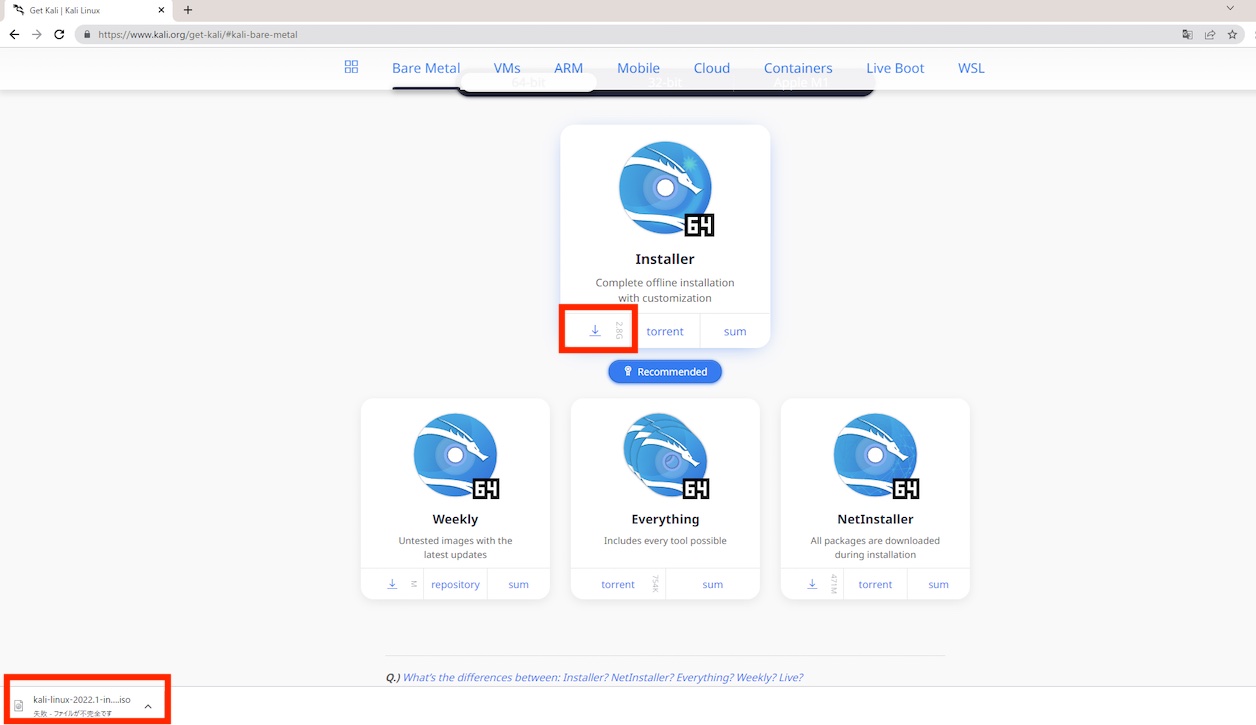Image resolution: width=1256 pixels, height=725 pixels.
Task: Select the 32-bit architecture toggle
Action: pyautogui.click(x=665, y=83)
